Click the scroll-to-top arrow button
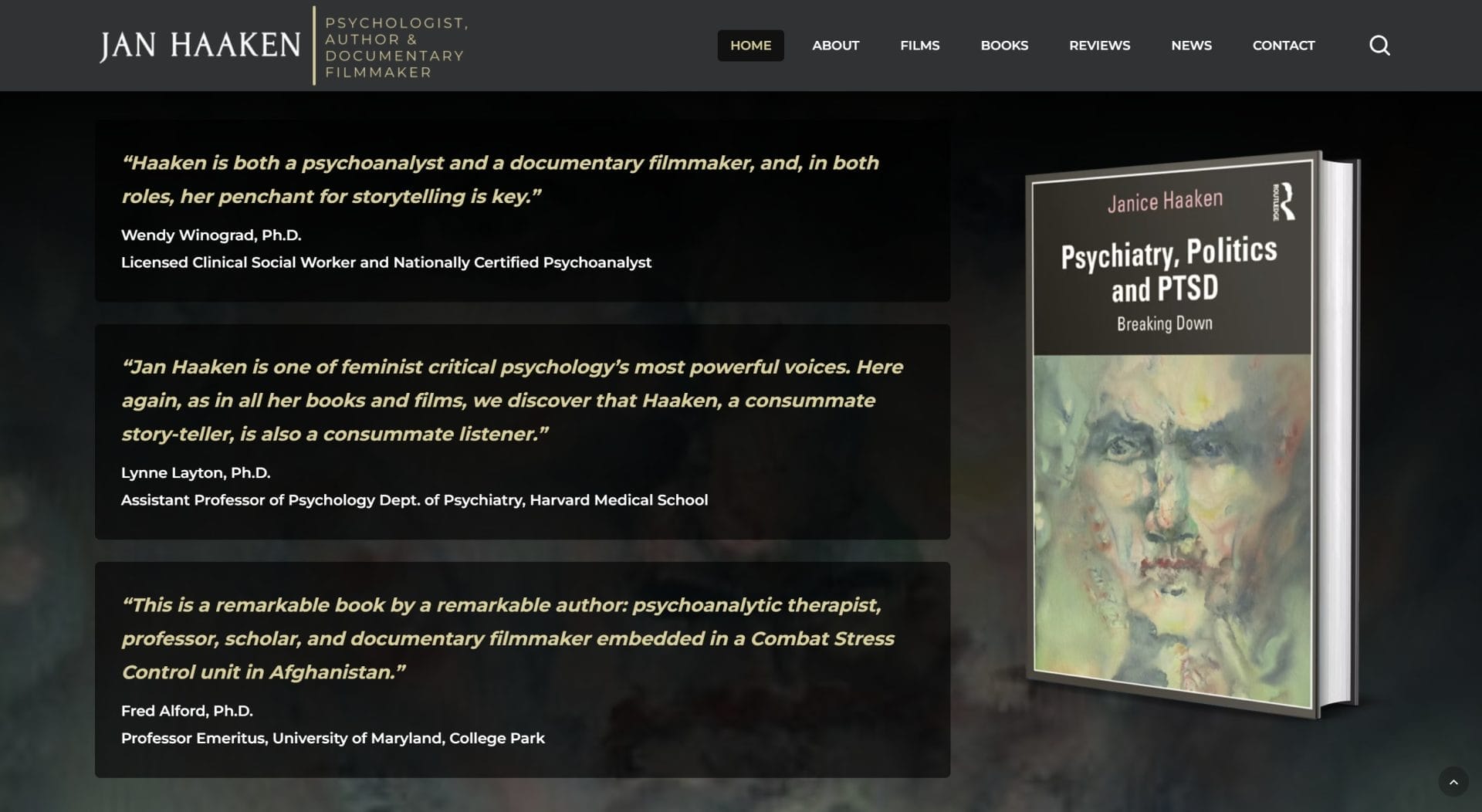Viewport: 1482px width, 812px height. pyautogui.click(x=1453, y=782)
